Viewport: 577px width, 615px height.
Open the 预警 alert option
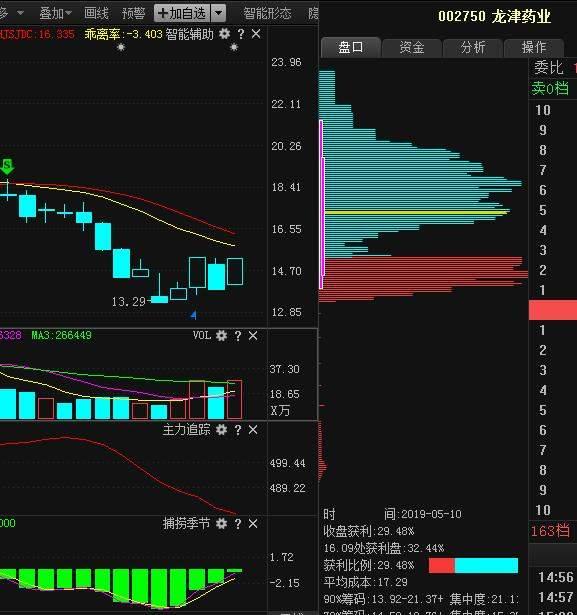point(133,14)
